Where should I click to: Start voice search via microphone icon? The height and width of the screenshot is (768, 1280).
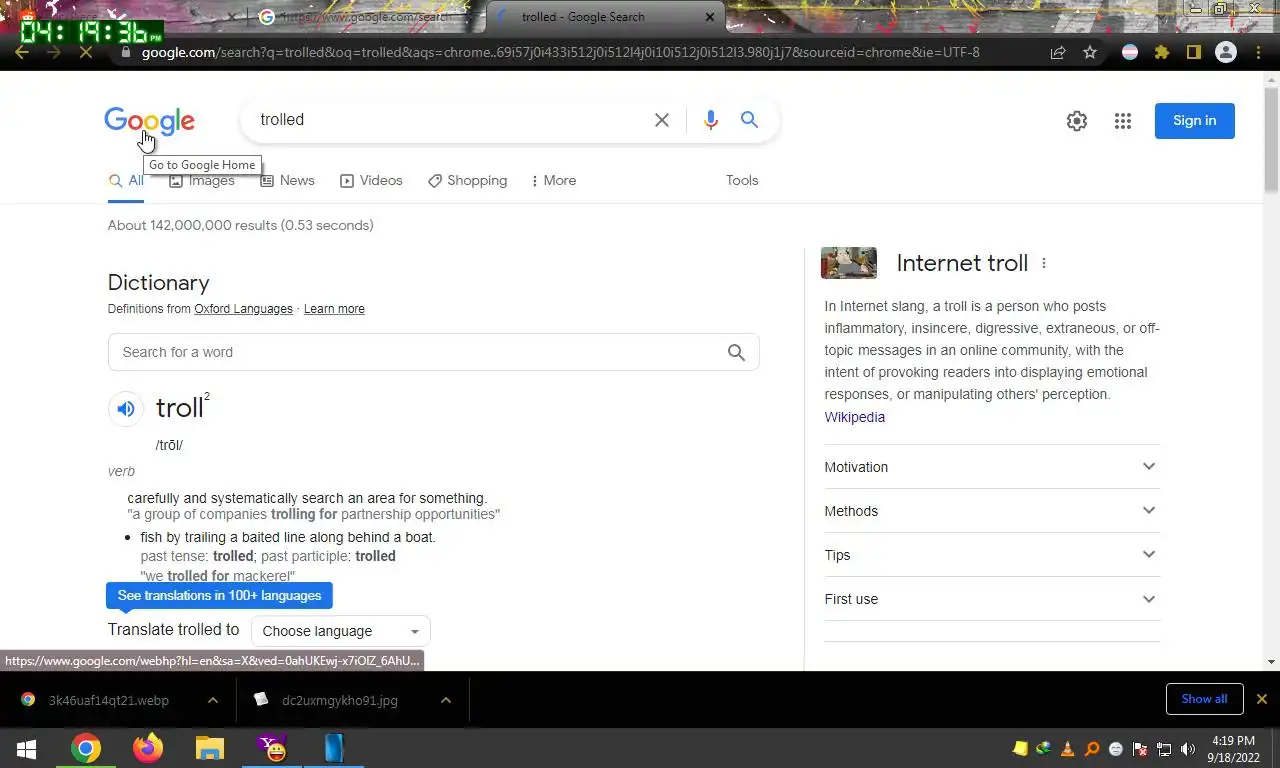(x=711, y=120)
